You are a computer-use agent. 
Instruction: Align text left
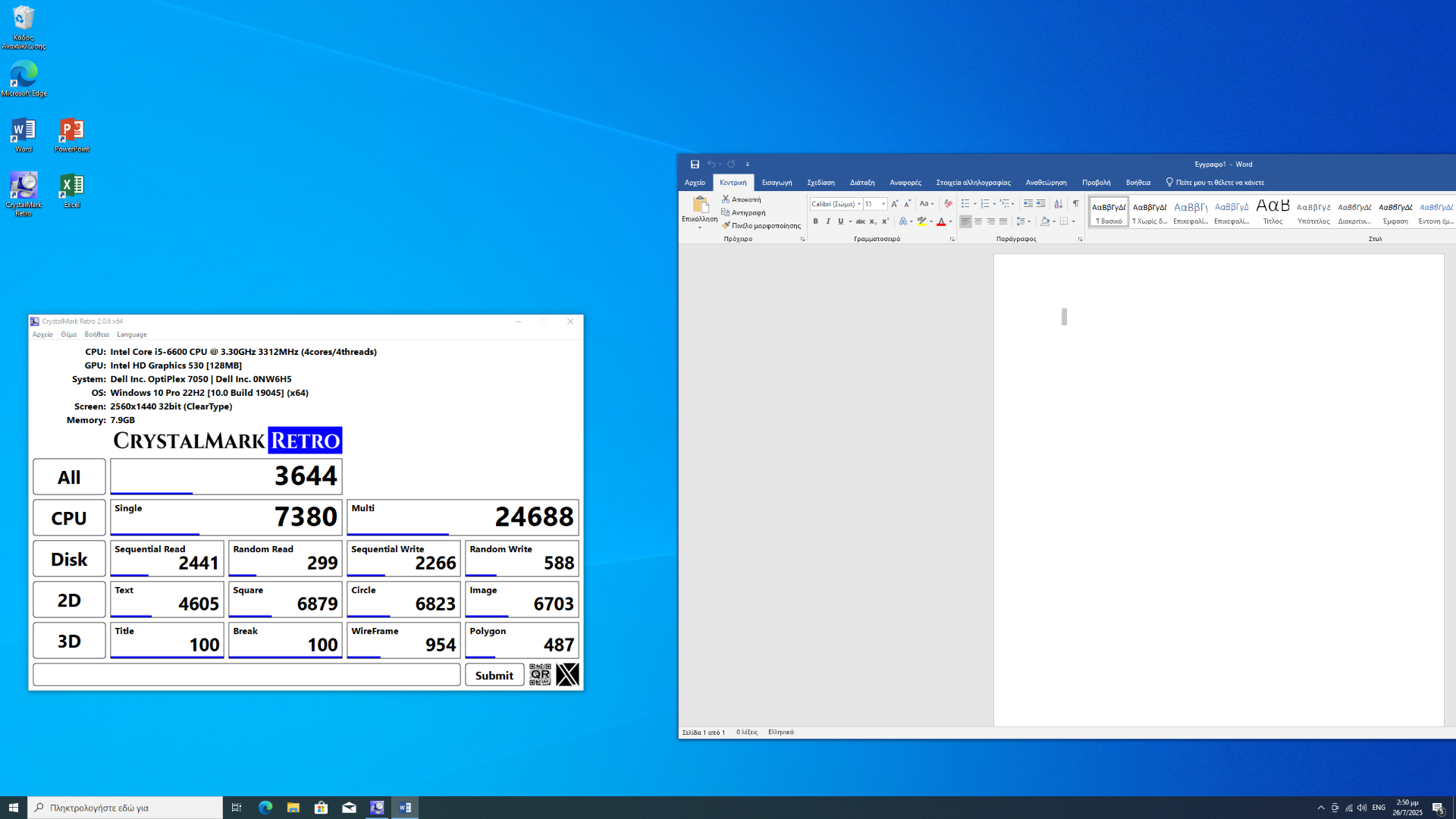pos(965,221)
